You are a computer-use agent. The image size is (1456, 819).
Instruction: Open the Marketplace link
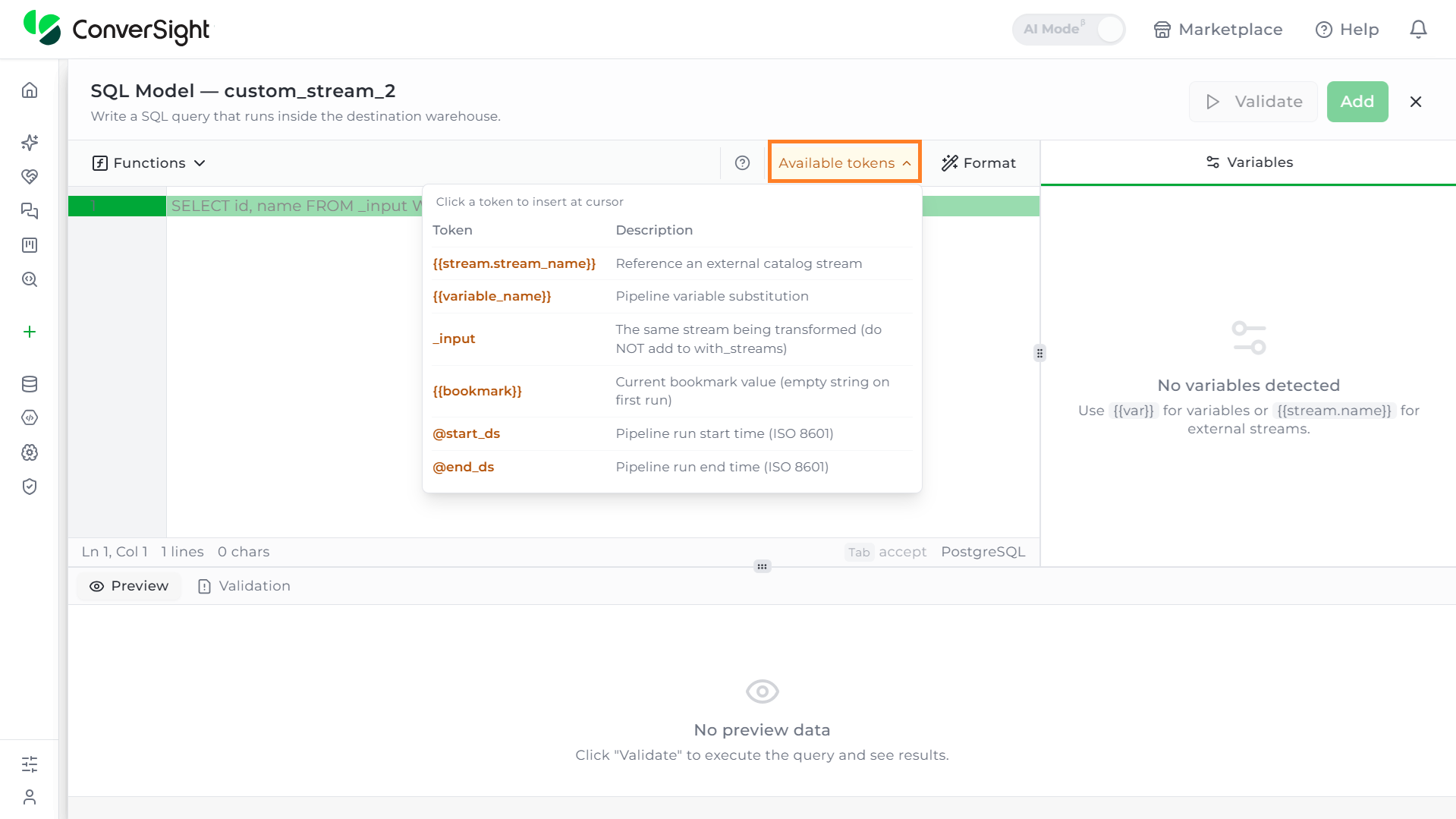coord(1218,30)
